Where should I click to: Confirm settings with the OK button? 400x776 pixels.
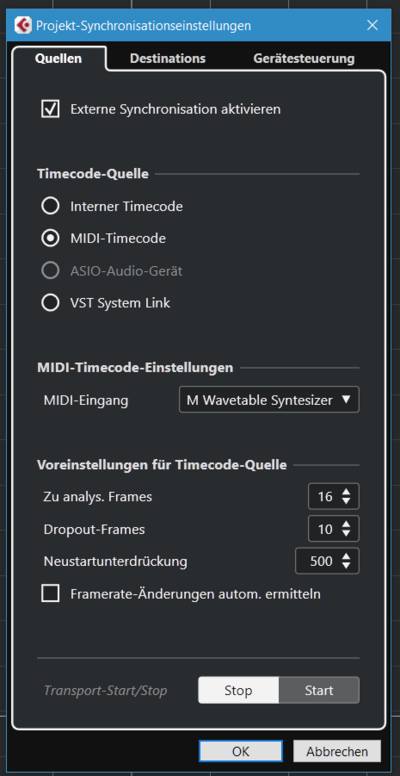coord(241,751)
